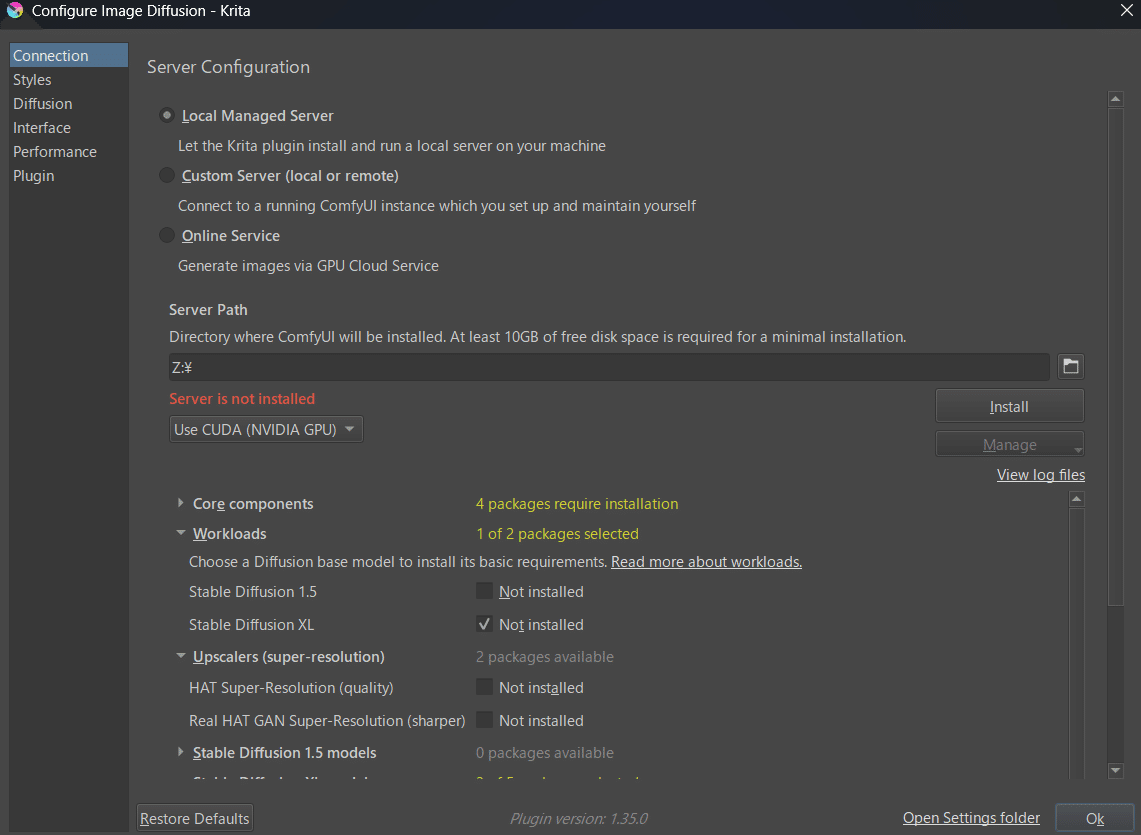Click the Install button
This screenshot has width=1141, height=835.
(x=1009, y=407)
